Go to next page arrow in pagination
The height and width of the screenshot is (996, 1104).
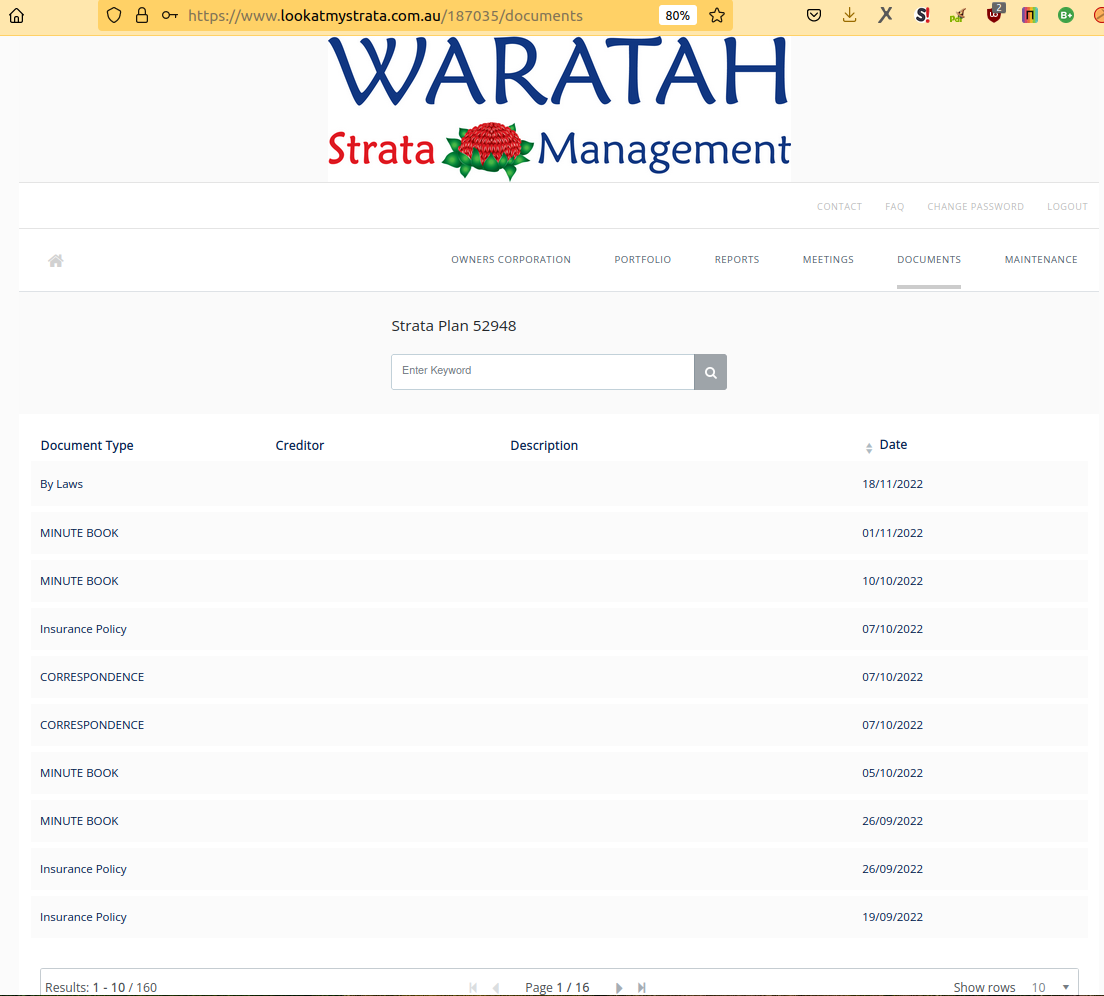pyautogui.click(x=619, y=987)
